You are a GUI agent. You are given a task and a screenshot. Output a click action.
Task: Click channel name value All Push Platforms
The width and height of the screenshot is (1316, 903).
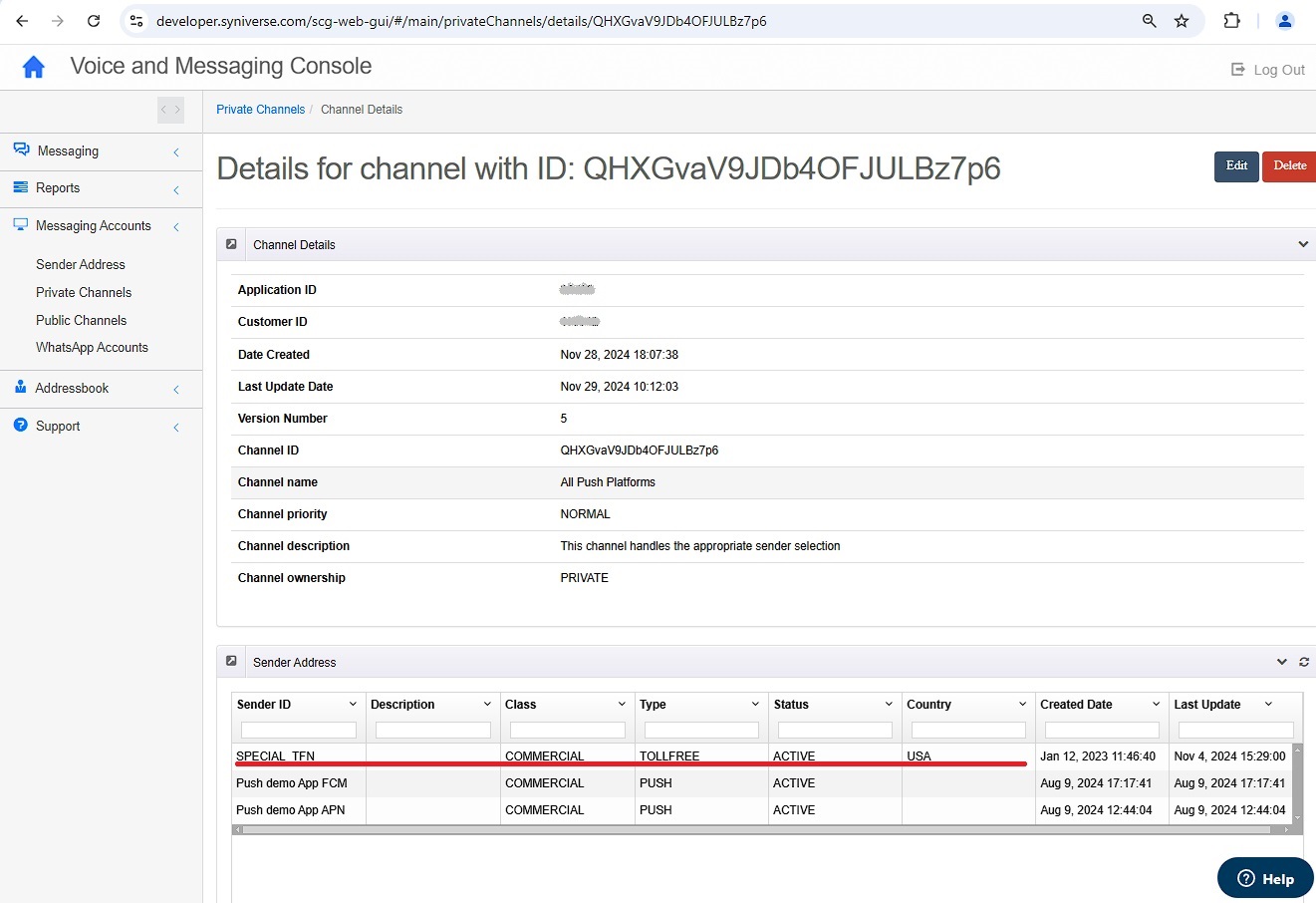click(608, 482)
